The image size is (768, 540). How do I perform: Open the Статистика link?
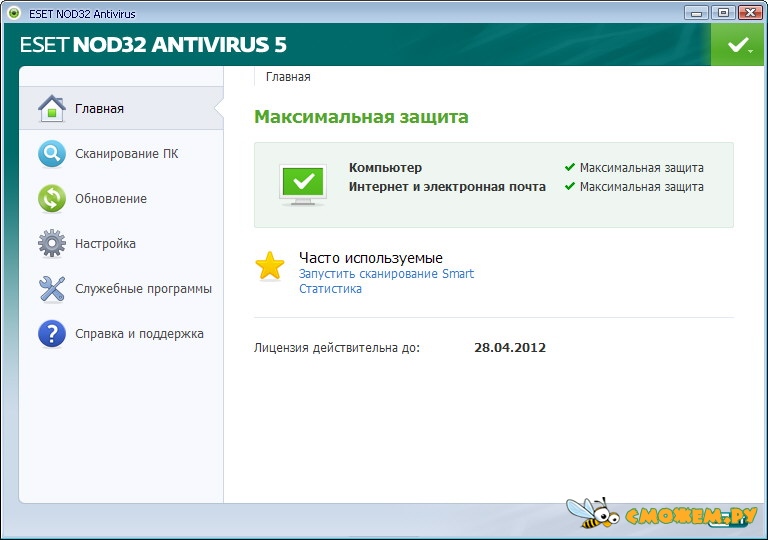point(331,289)
